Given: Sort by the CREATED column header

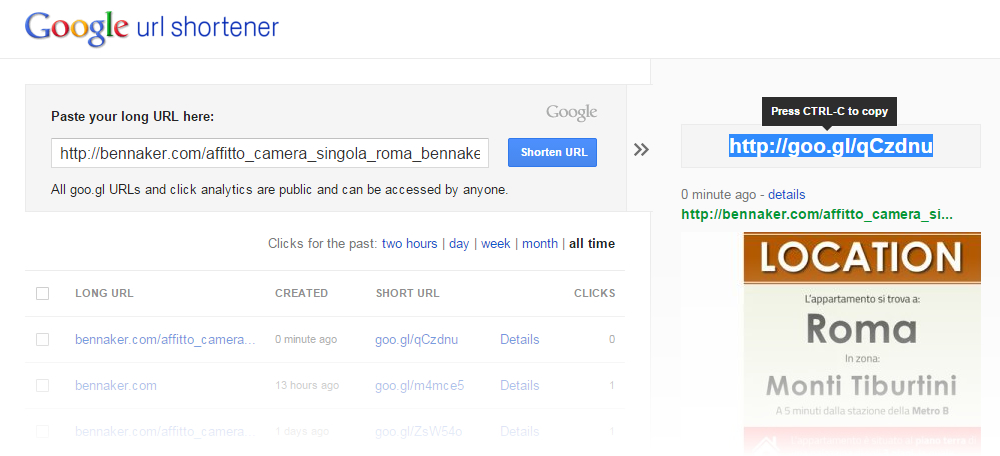Looking at the screenshot, I should (301, 293).
